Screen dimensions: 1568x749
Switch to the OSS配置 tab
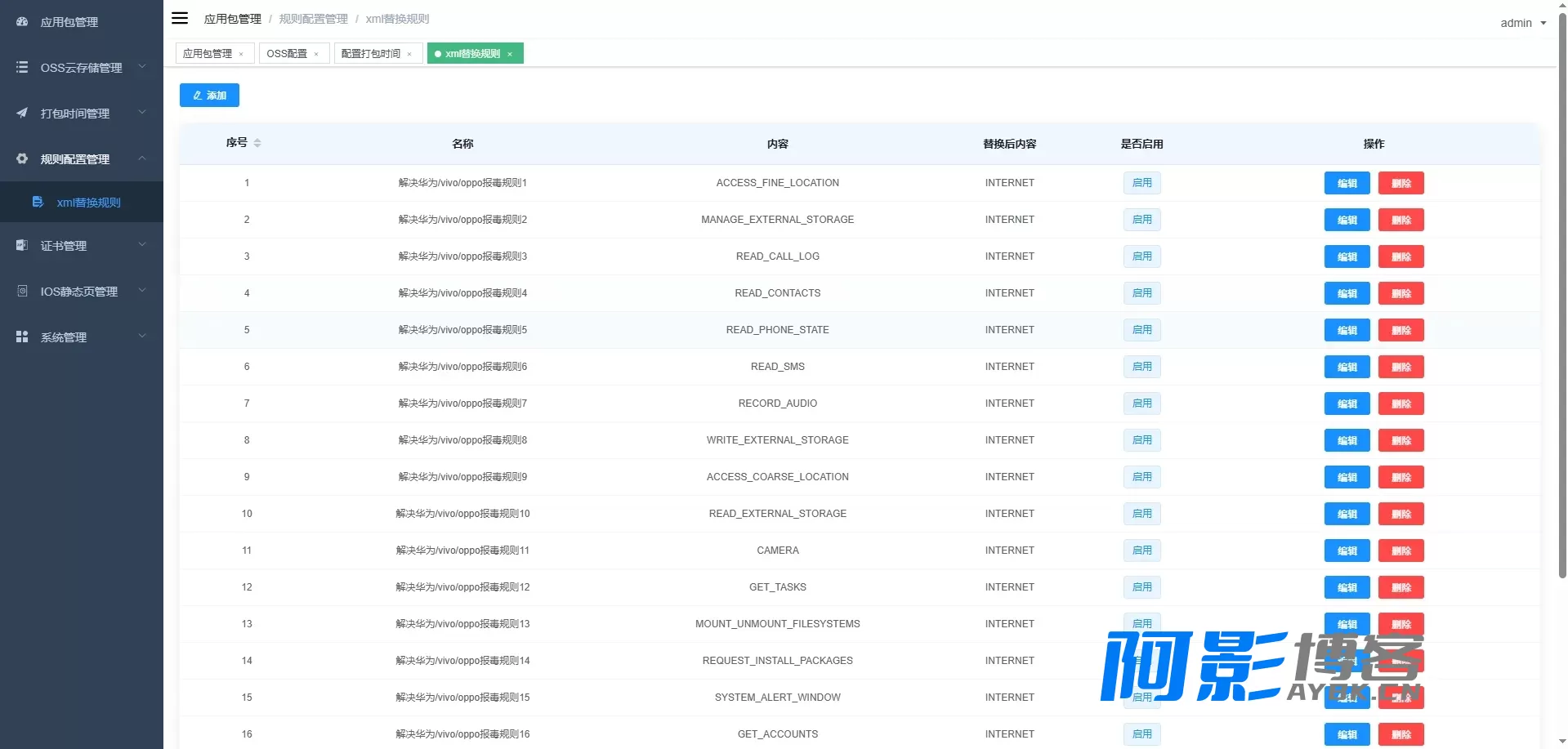pos(287,54)
